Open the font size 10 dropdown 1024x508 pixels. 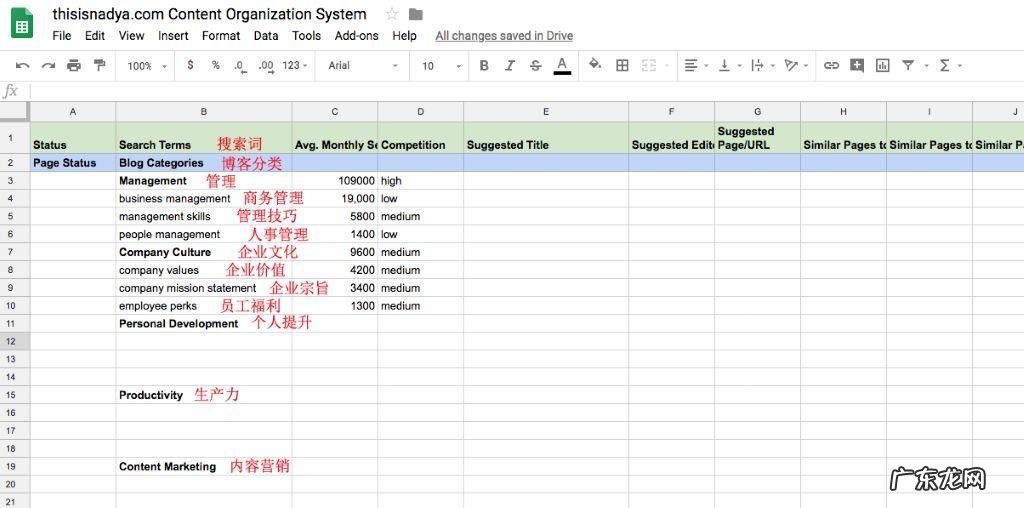click(x=441, y=66)
